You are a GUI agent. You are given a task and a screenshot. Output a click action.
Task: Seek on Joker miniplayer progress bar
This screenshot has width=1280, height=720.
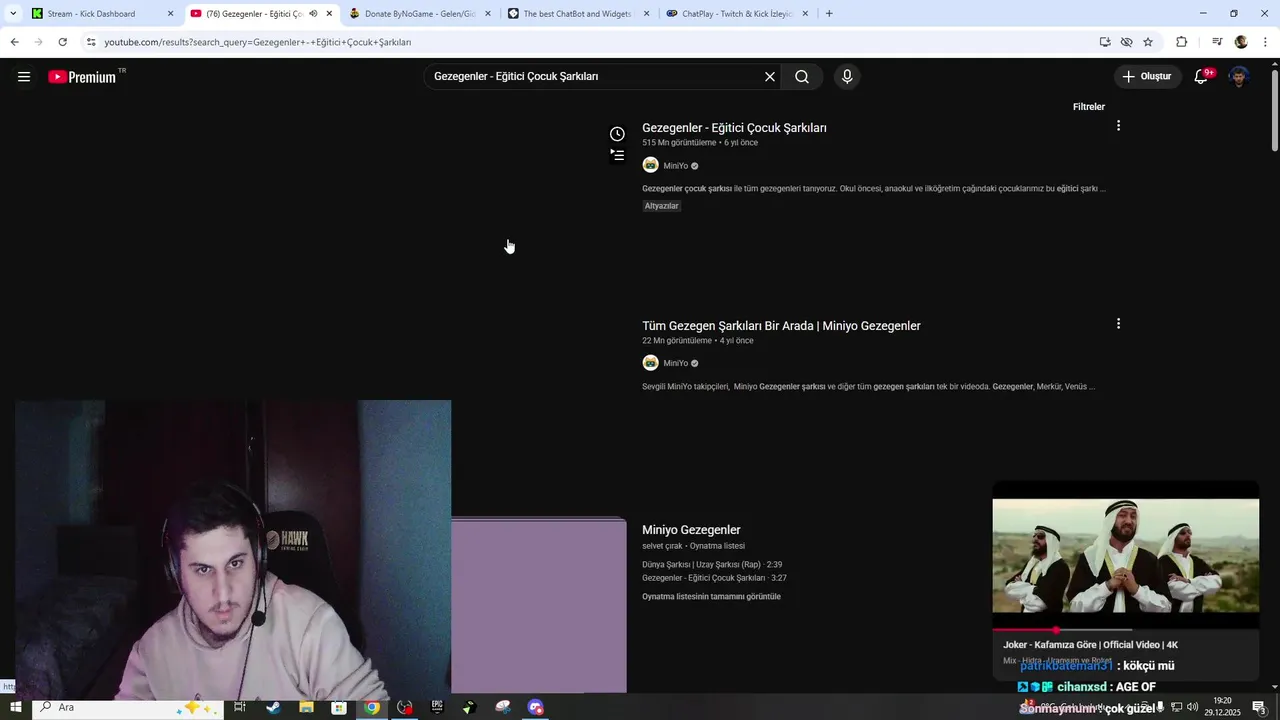pos(1126,630)
